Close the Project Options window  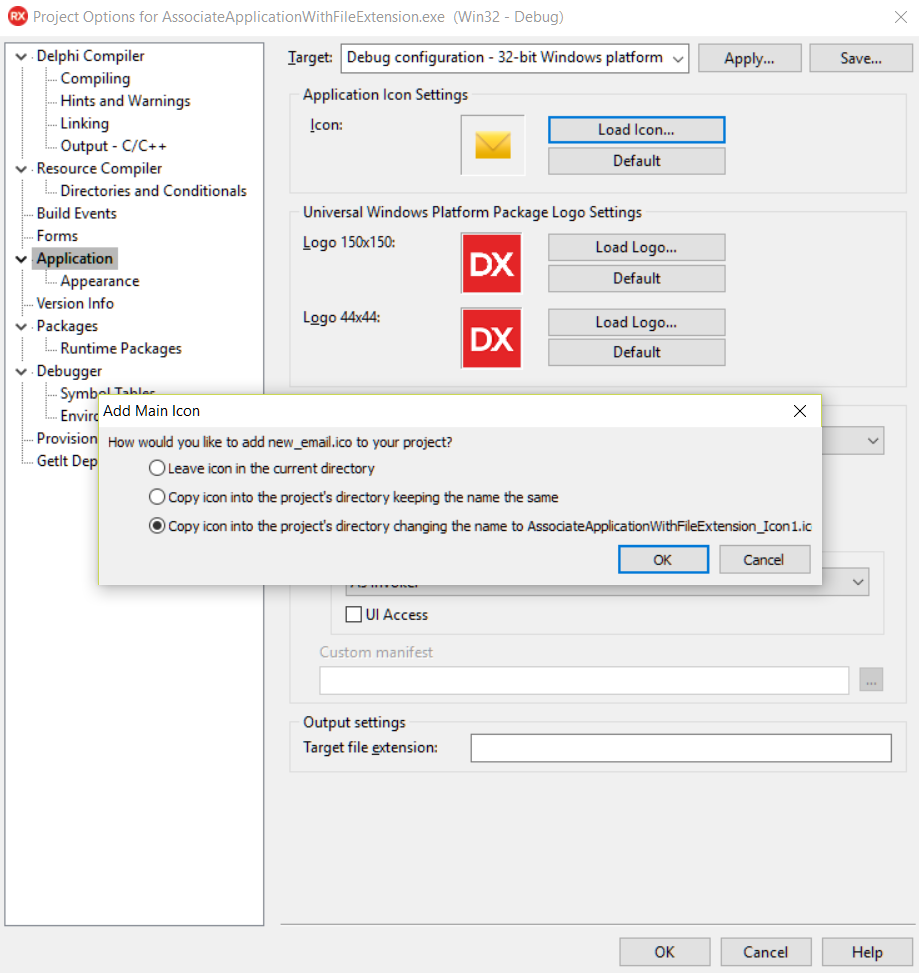tap(900, 17)
